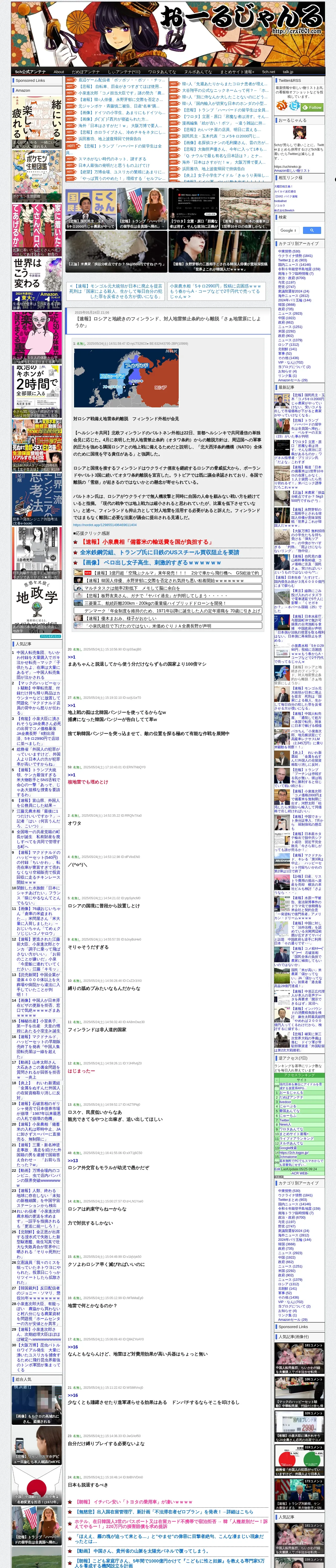Click the orange RSS feed icon
The width and height of the screenshot is (336, 1568).
(x=282, y=106)
